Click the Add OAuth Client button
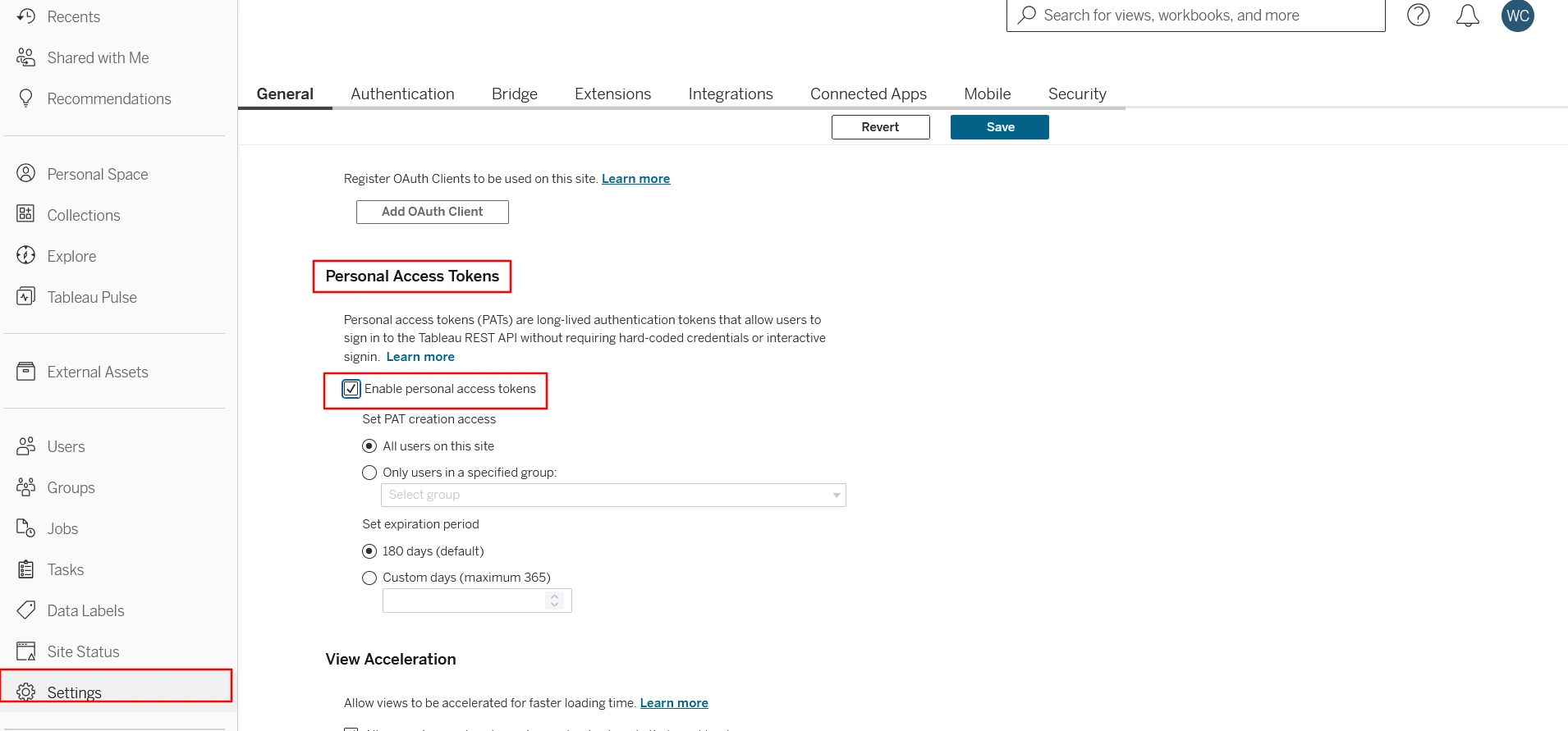The image size is (1568, 731). [x=433, y=212]
